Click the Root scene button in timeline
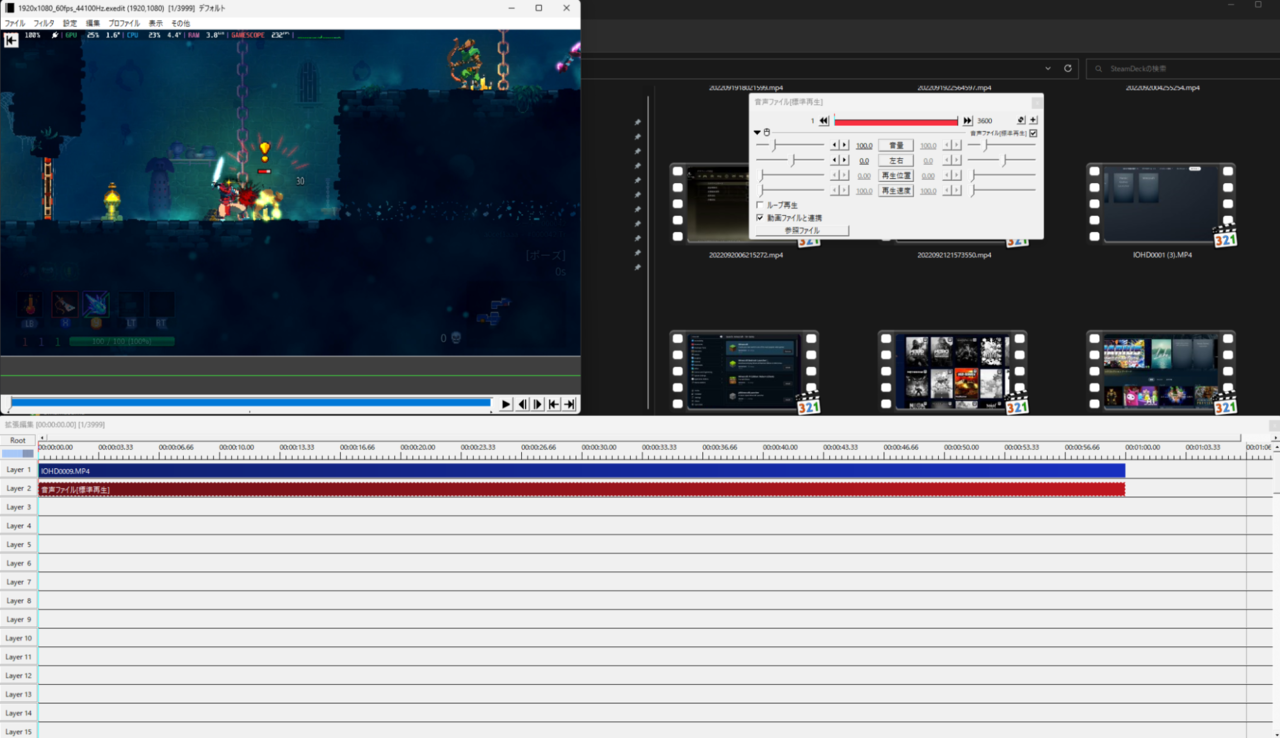 click(x=18, y=440)
